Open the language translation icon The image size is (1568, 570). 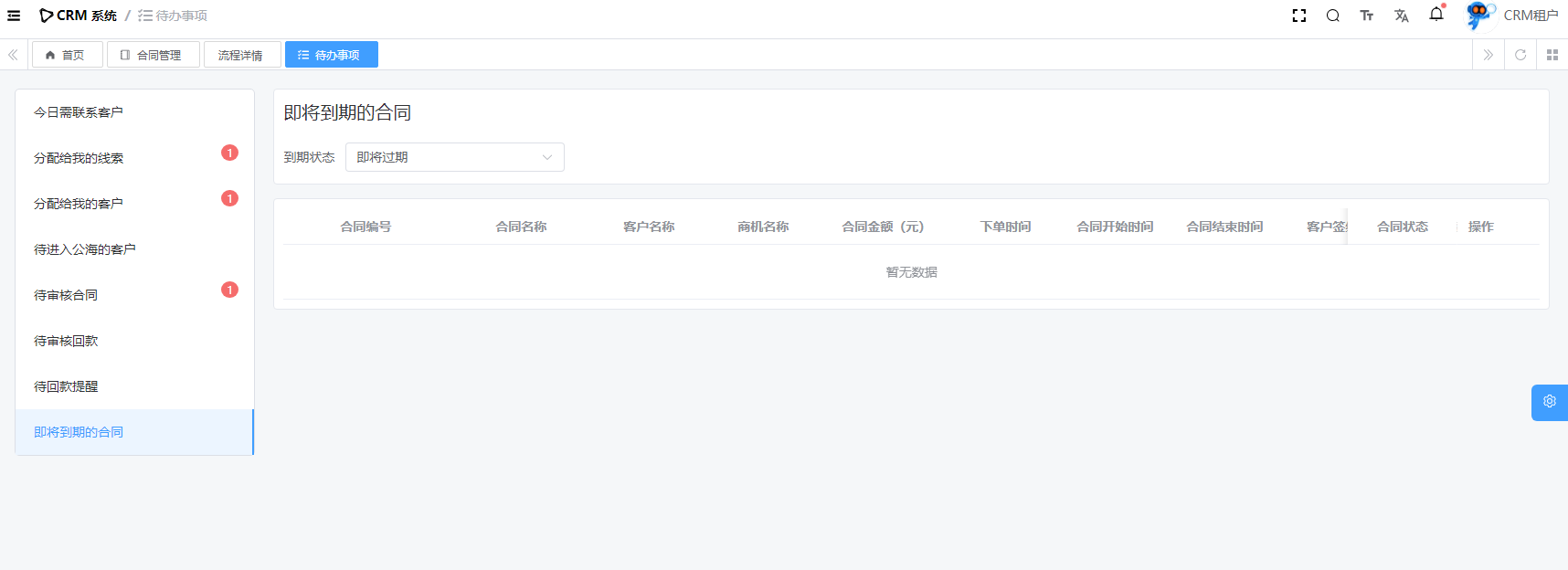coord(1401,16)
